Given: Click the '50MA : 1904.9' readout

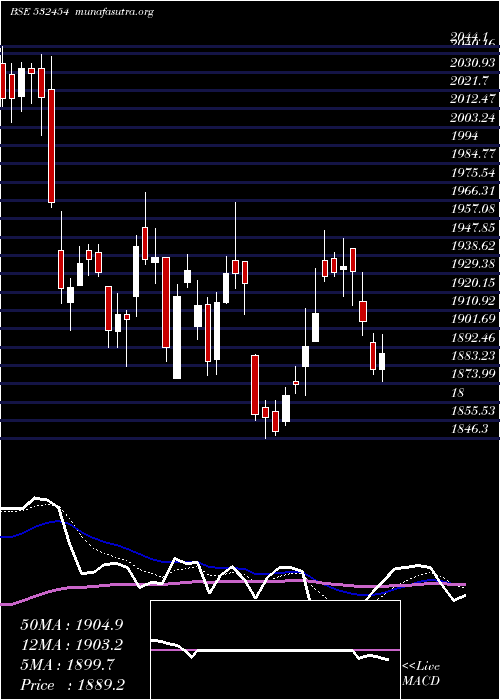Looking at the screenshot, I should [72, 625].
